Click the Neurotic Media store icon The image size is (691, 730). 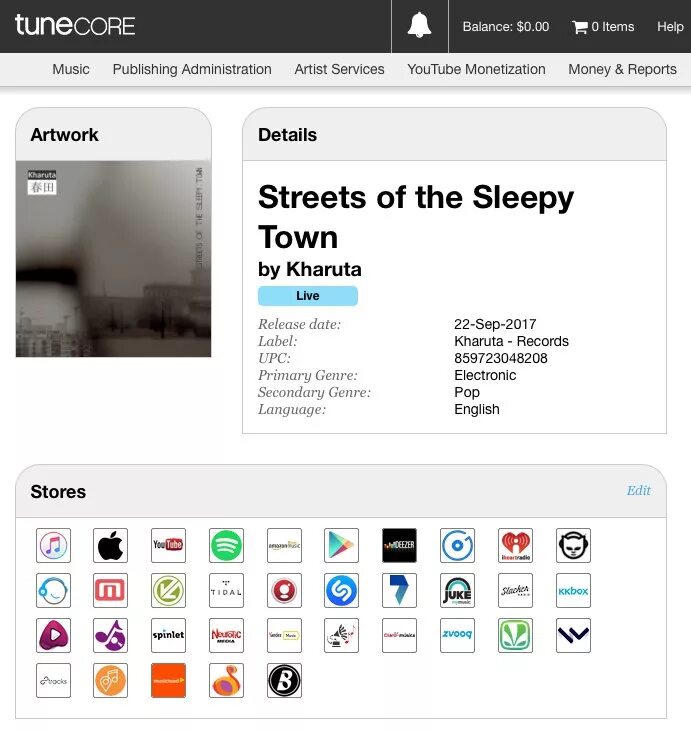point(226,635)
